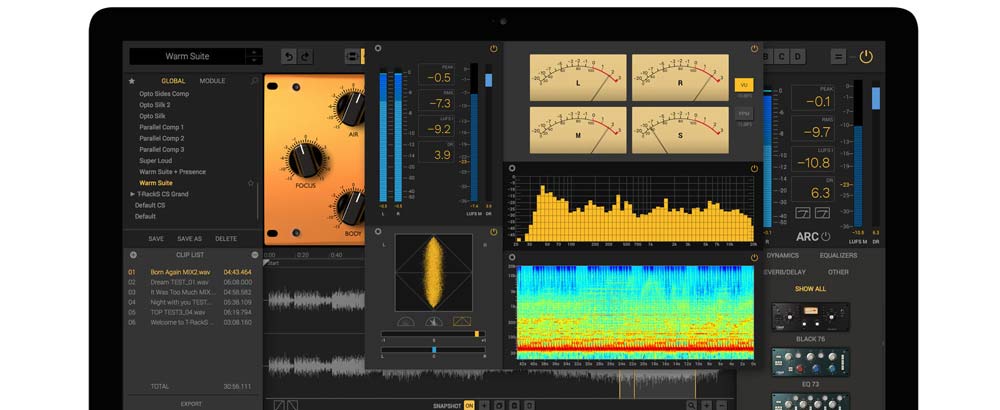Select comparison slot D

point(798,56)
